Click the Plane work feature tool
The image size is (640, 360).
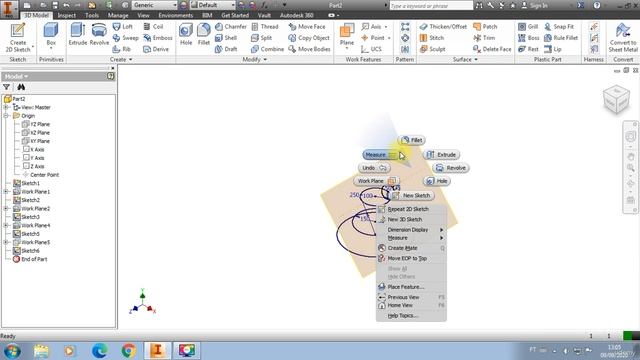pyautogui.click(x=347, y=35)
